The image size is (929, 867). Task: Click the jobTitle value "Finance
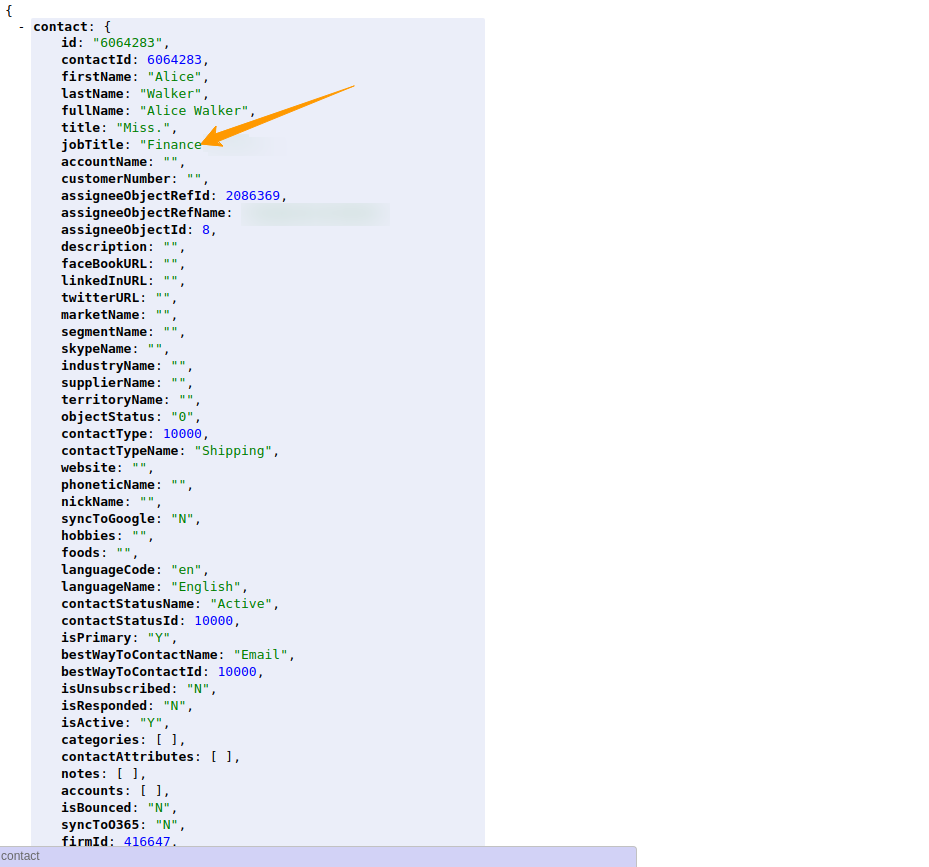tap(171, 145)
